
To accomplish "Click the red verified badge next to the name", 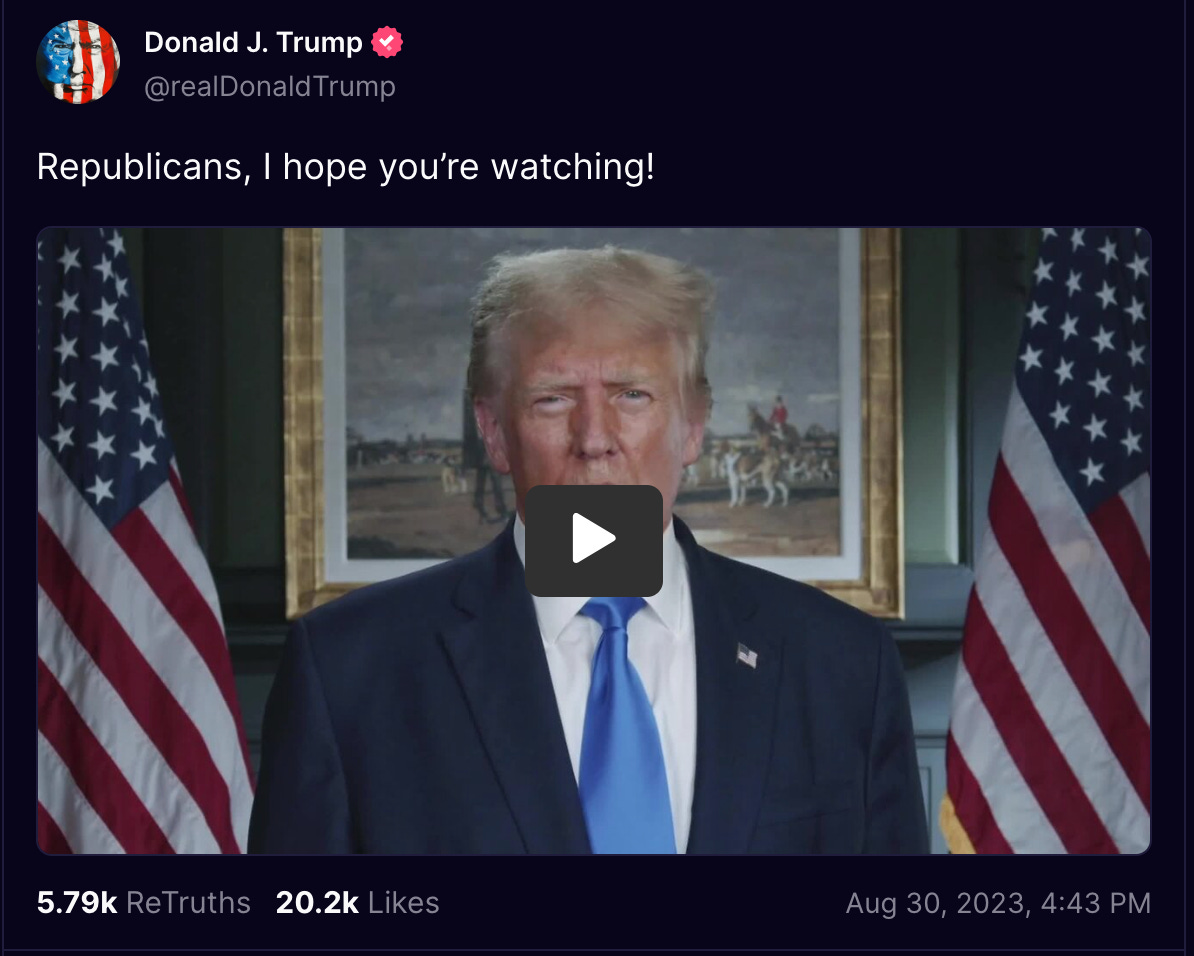I will [x=387, y=42].
